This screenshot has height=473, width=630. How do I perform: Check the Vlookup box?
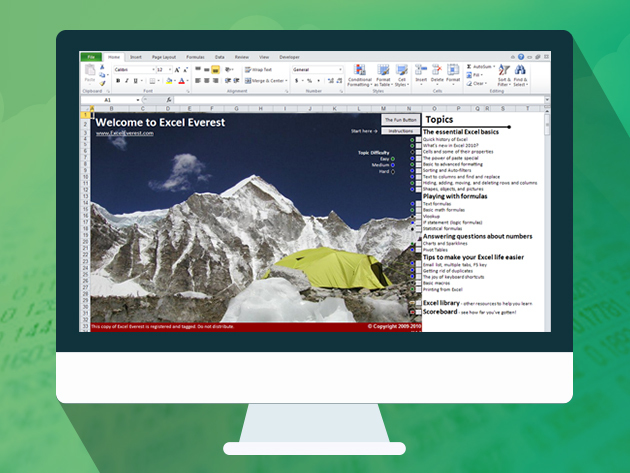tap(418, 216)
